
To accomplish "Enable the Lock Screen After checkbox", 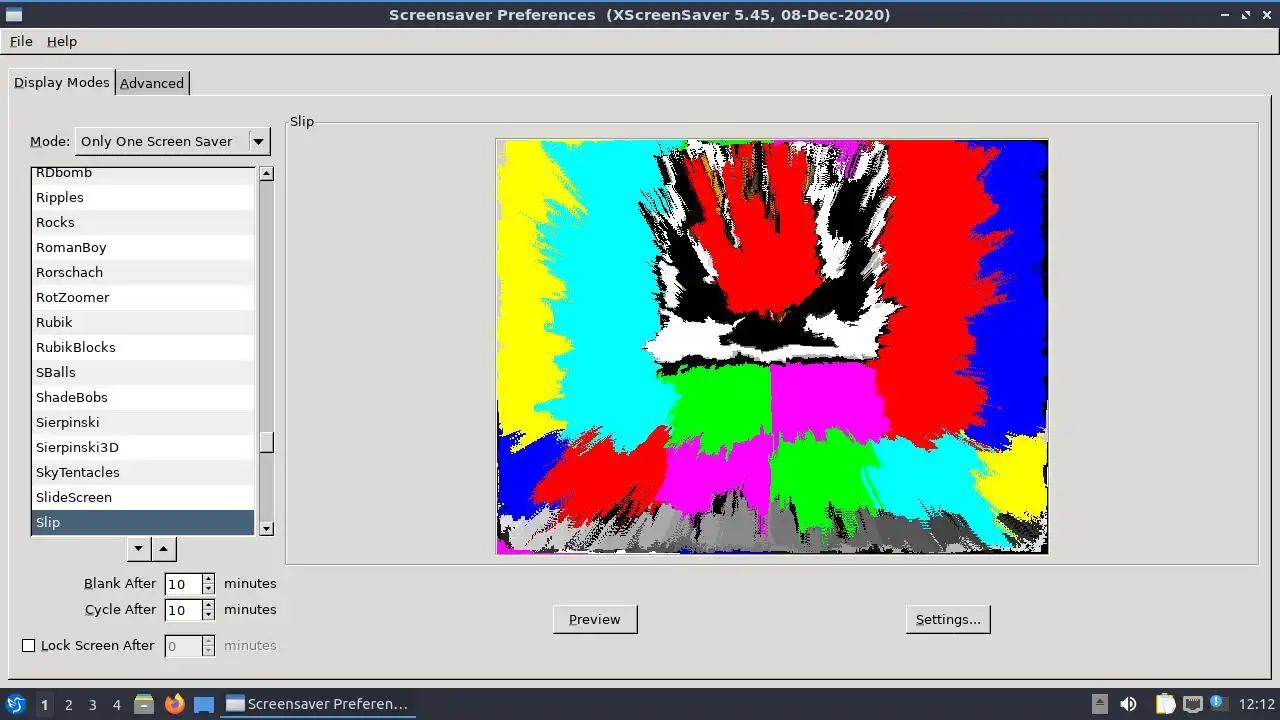I will (28, 646).
